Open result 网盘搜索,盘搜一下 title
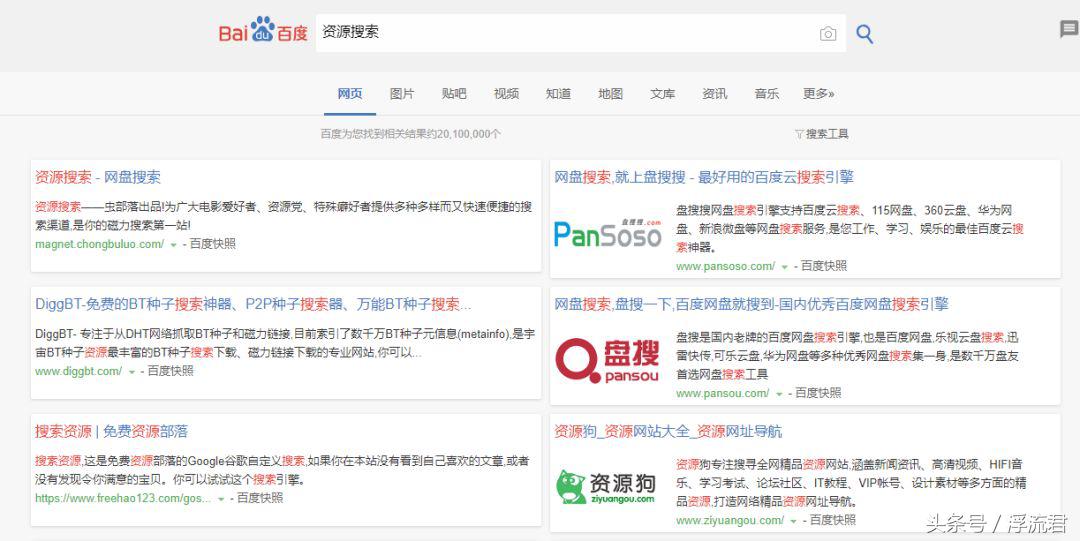Image resolution: width=1080 pixels, height=541 pixels. tap(751, 304)
